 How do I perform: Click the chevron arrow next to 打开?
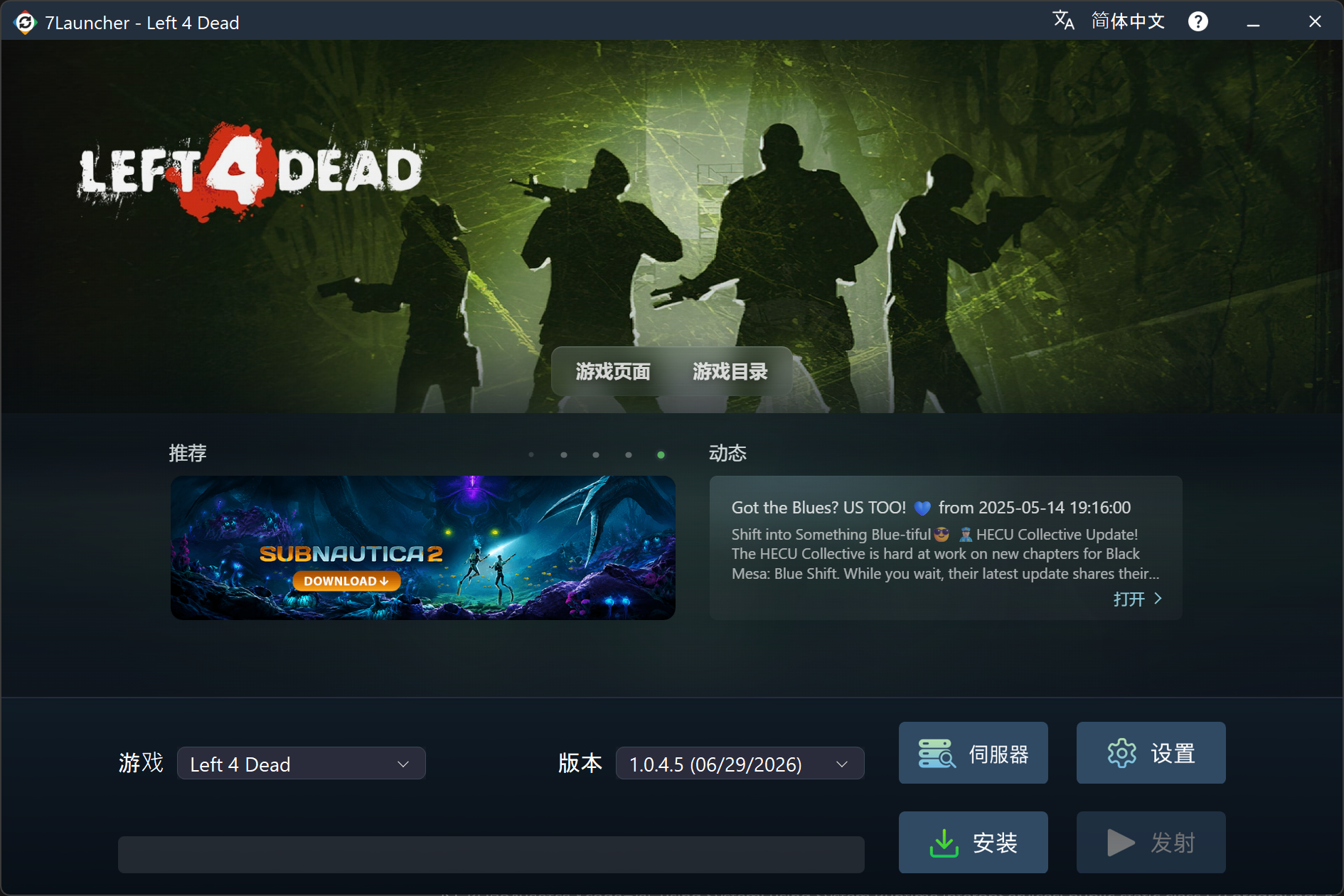point(1158,599)
